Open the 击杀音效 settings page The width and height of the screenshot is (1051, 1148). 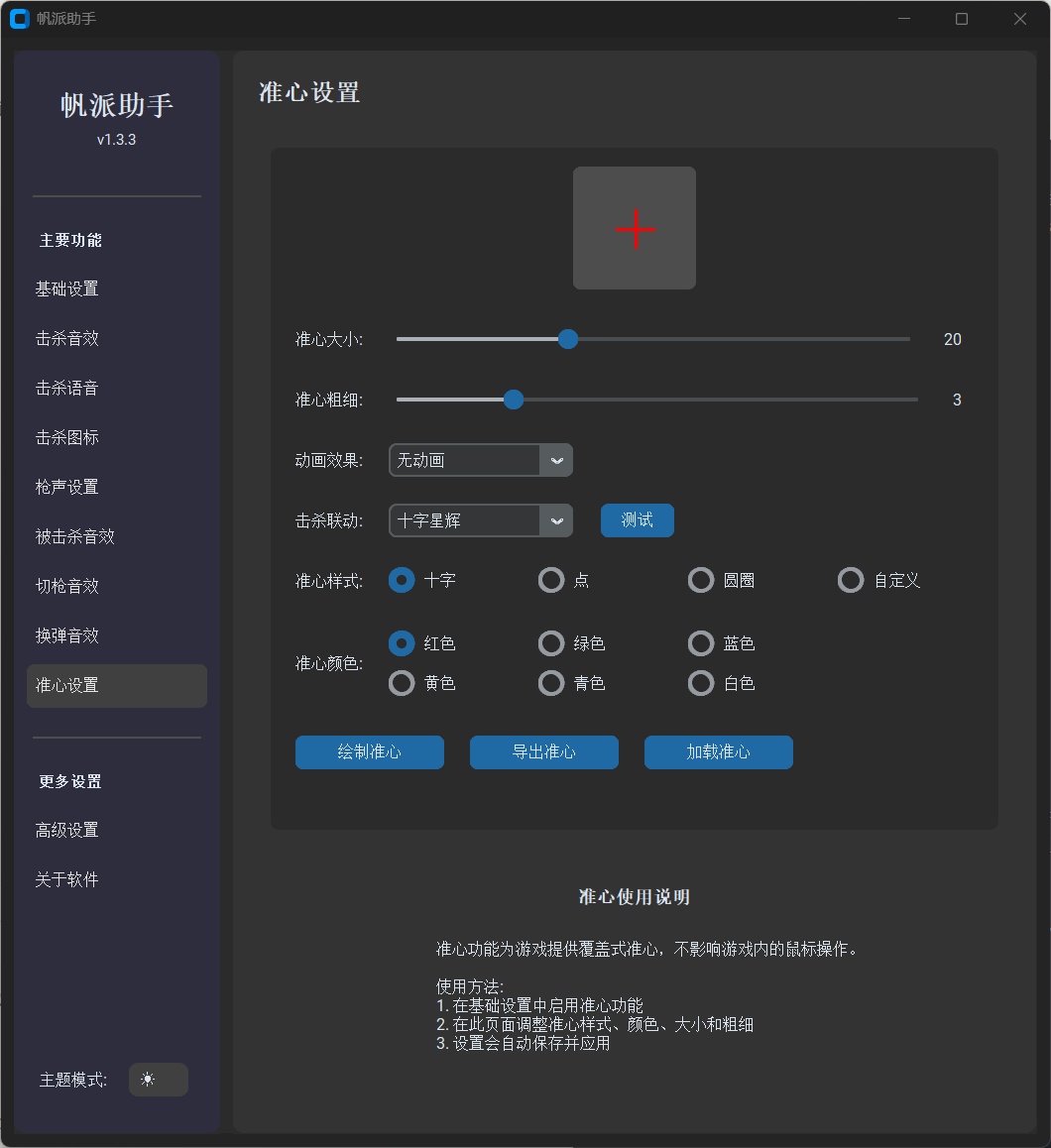67,338
